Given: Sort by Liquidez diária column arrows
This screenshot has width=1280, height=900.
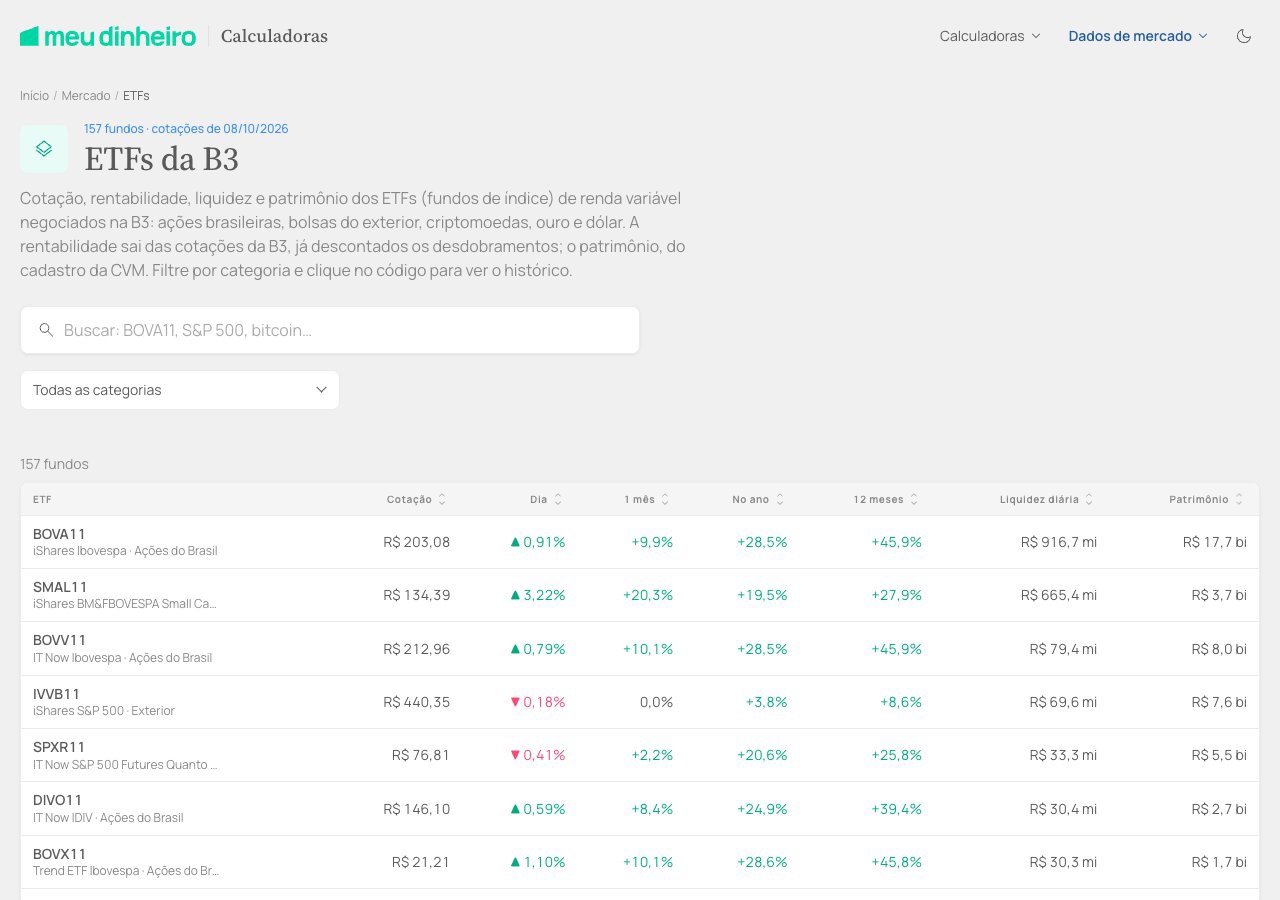Looking at the screenshot, I should click(x=1089, y=499).
